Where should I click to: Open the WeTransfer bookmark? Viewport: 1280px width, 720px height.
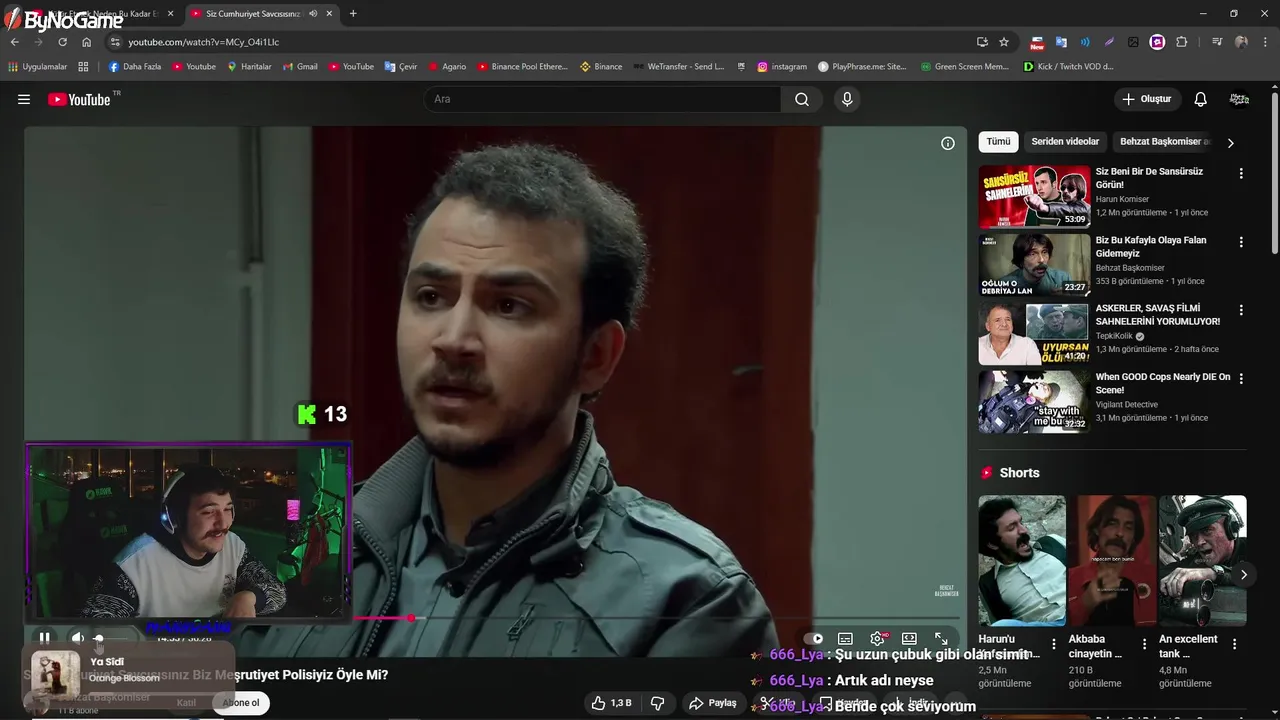(677, 67)
